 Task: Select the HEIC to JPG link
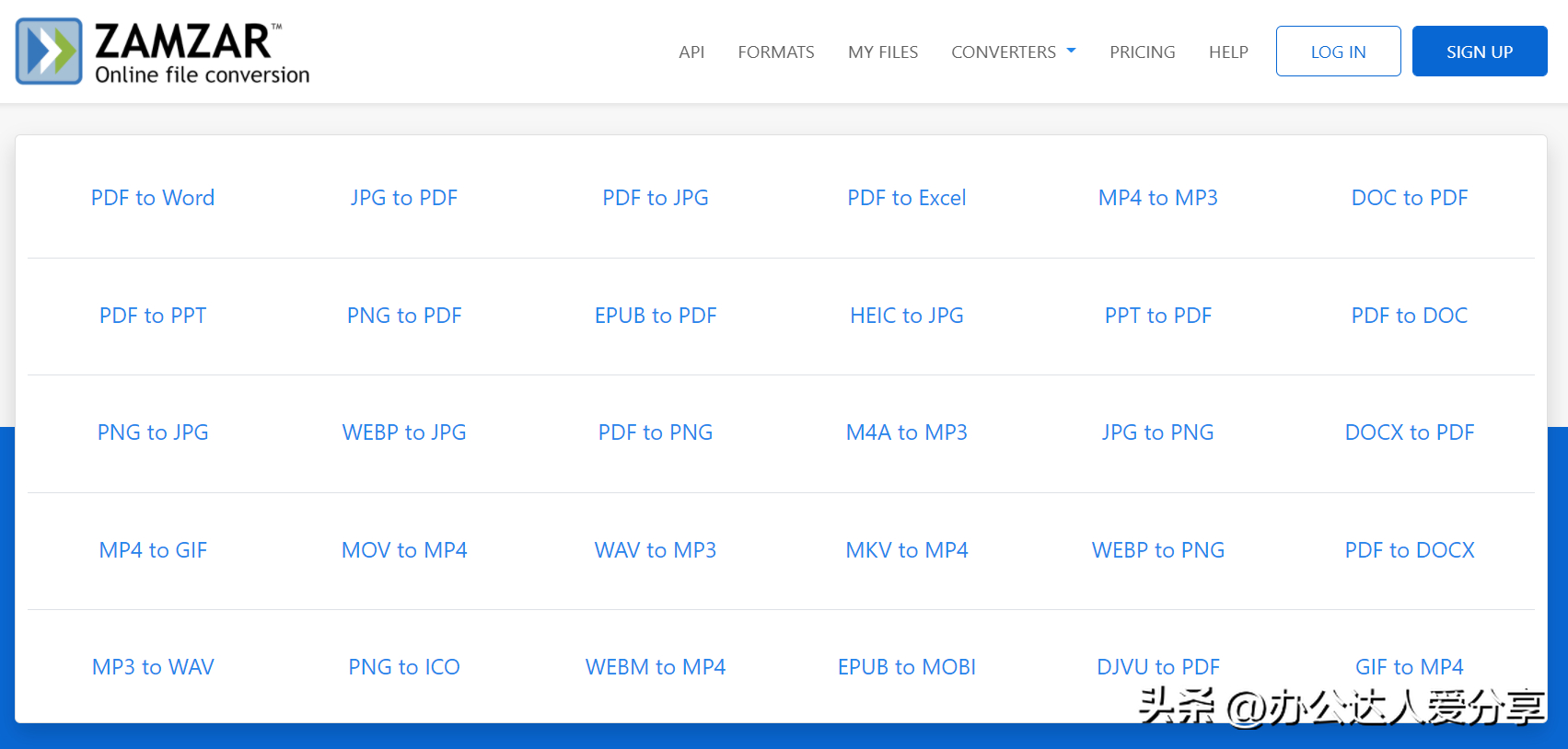coord(907,316)
